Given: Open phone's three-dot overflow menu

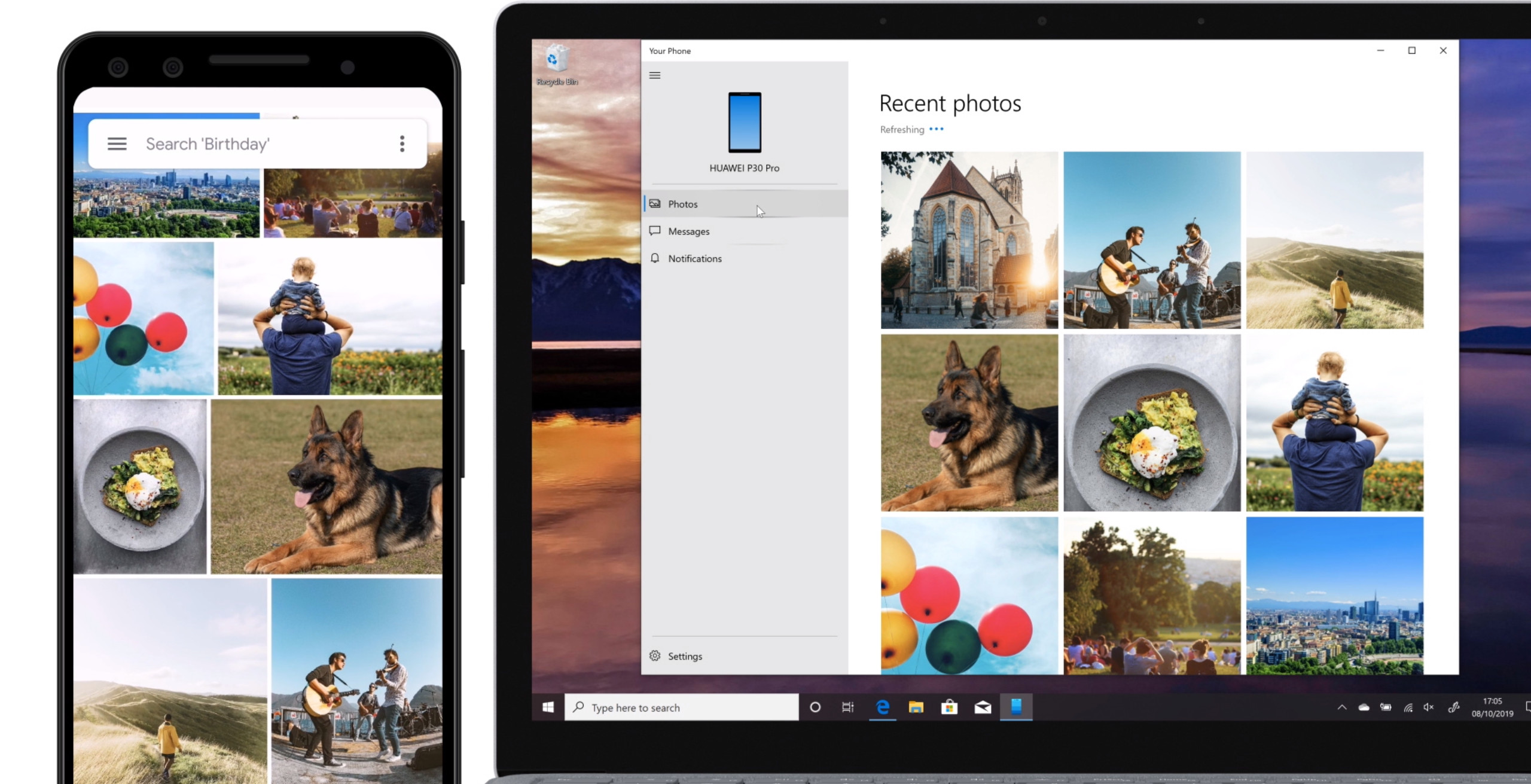Looking at the screenshot, I should [x=402, y=144].
